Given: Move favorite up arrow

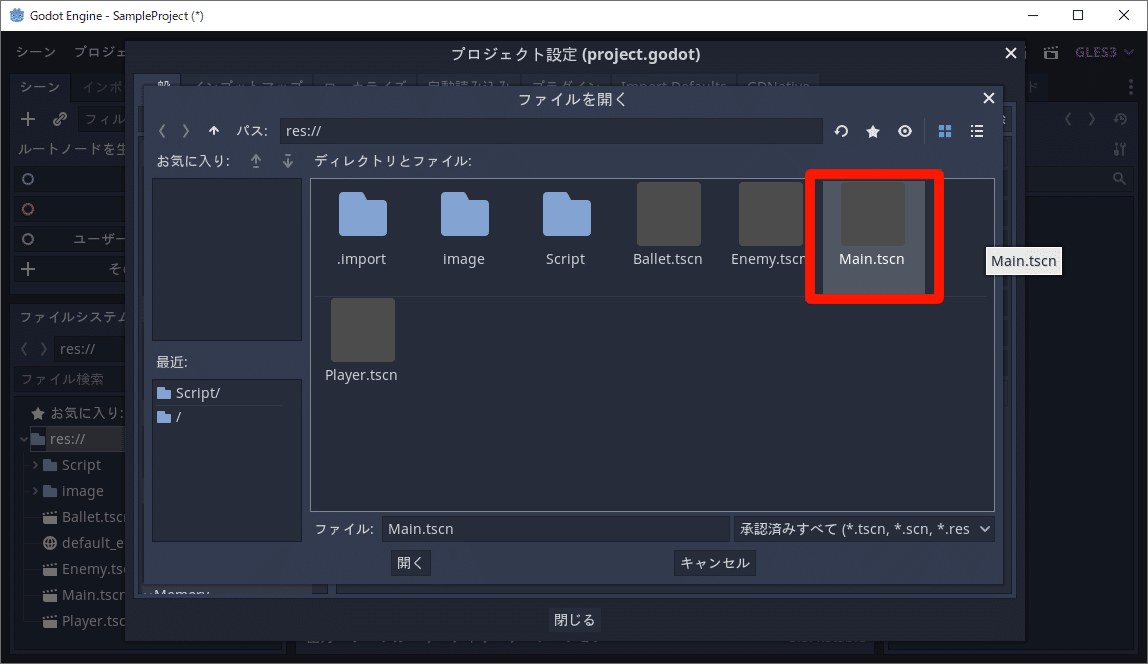Looking at the screenshot, I should pyautogui.click(x=256, y=161).
